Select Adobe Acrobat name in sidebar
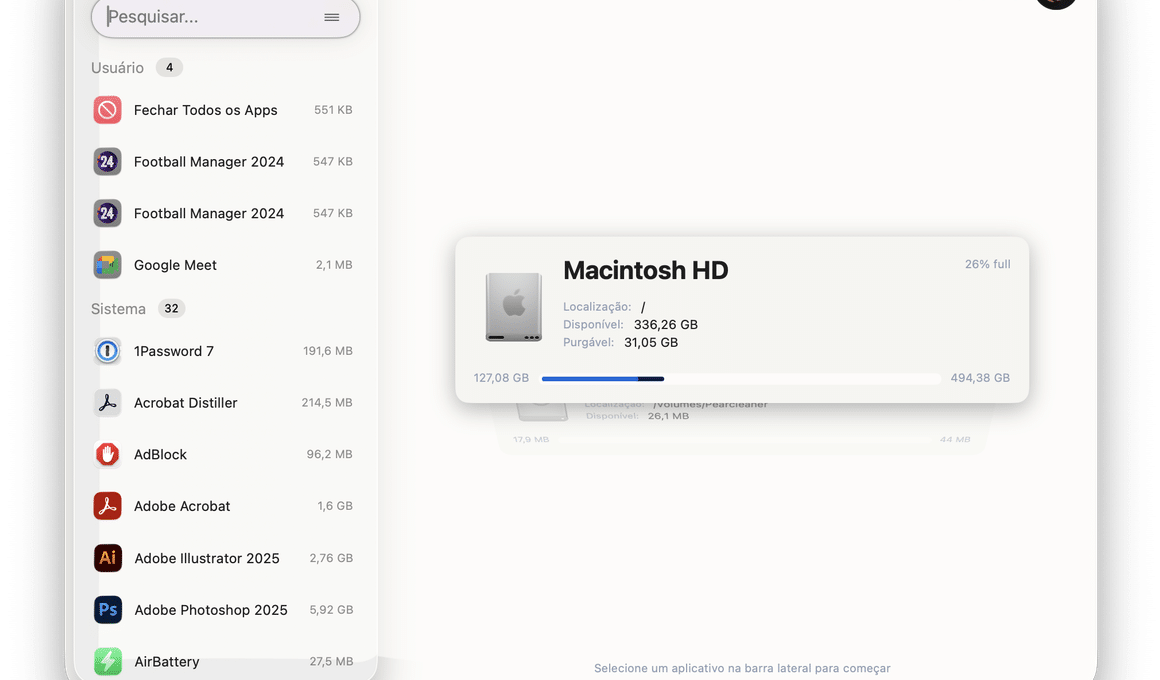The image size is (1160, 680). point(182,506)
